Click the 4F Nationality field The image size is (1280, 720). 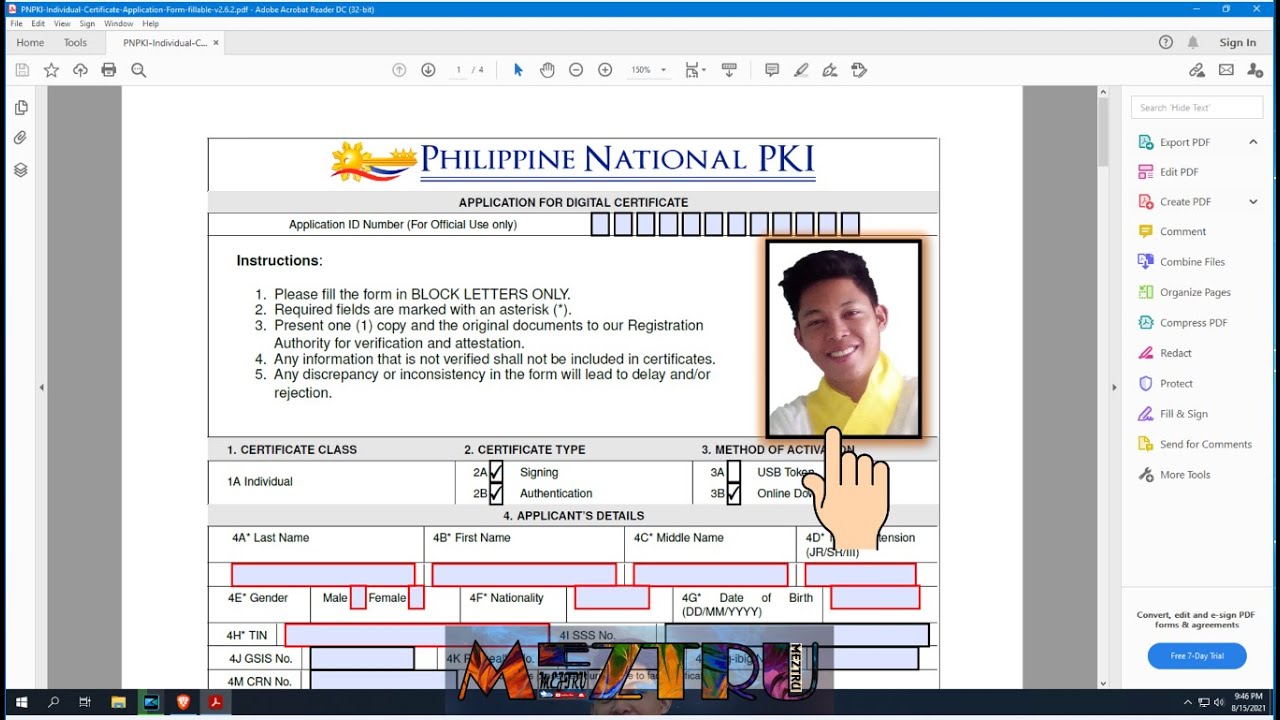[x=612, y=597]
